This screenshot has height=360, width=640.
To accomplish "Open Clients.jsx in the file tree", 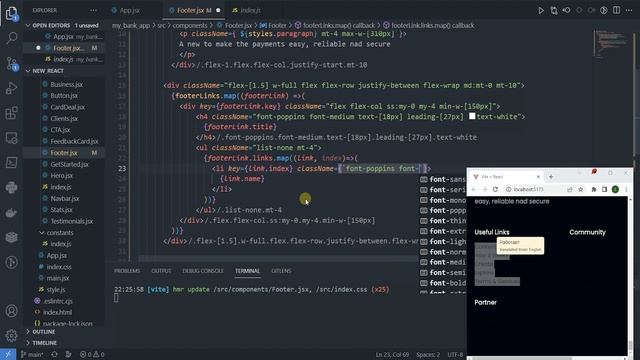I will [64, 118].
